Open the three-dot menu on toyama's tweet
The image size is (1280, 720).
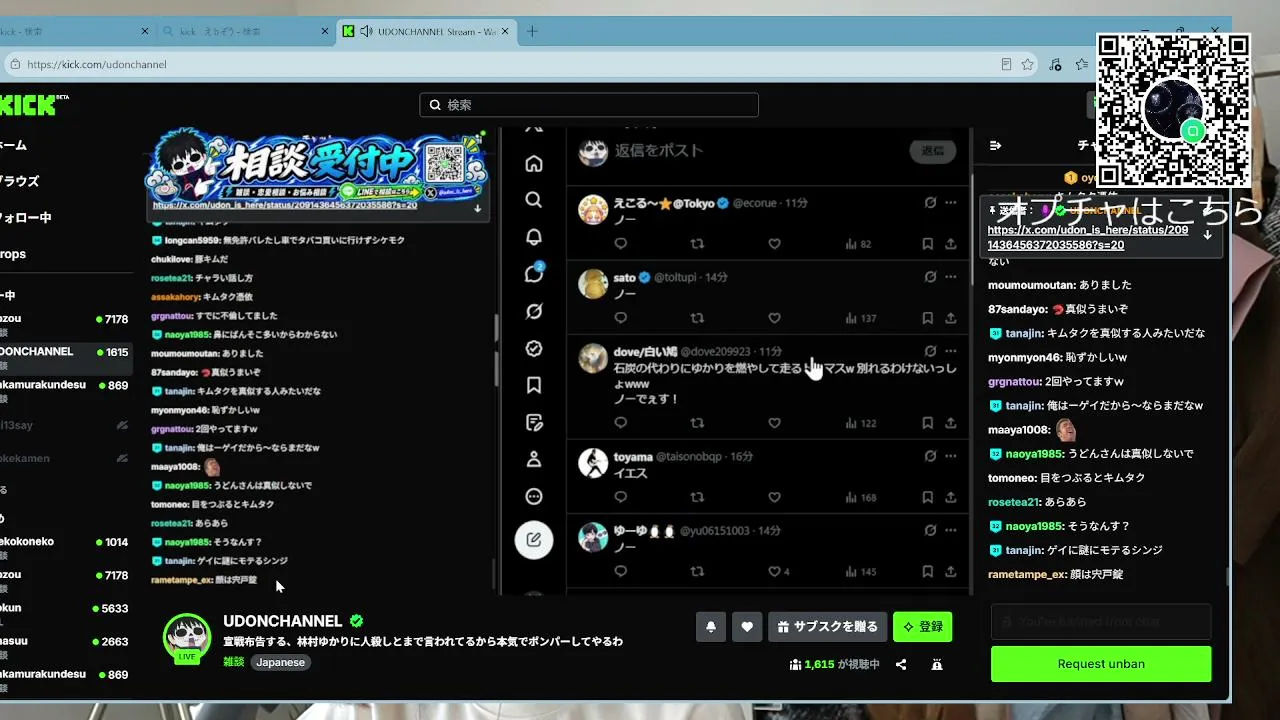[x=950, y=456]
